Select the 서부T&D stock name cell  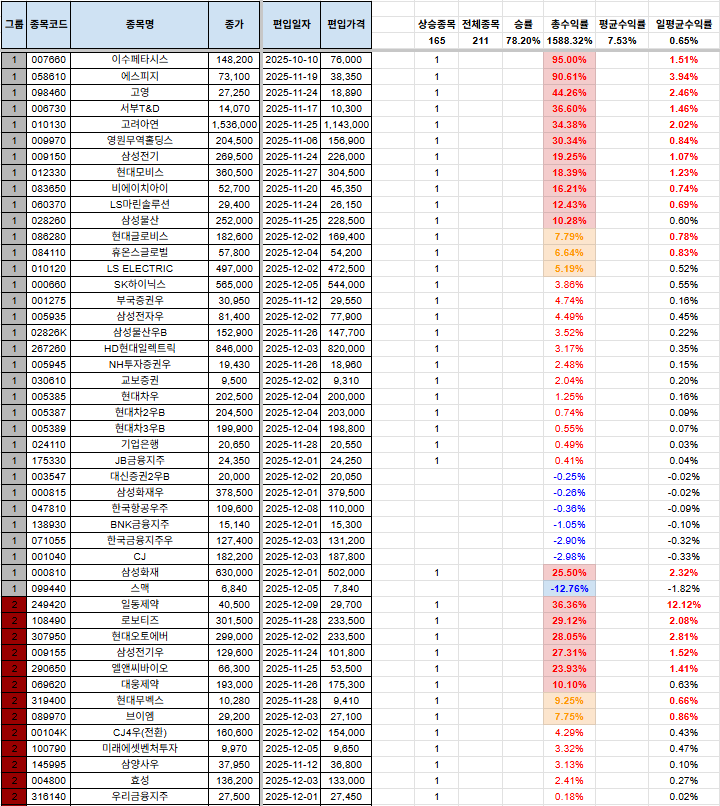(139, 108)
